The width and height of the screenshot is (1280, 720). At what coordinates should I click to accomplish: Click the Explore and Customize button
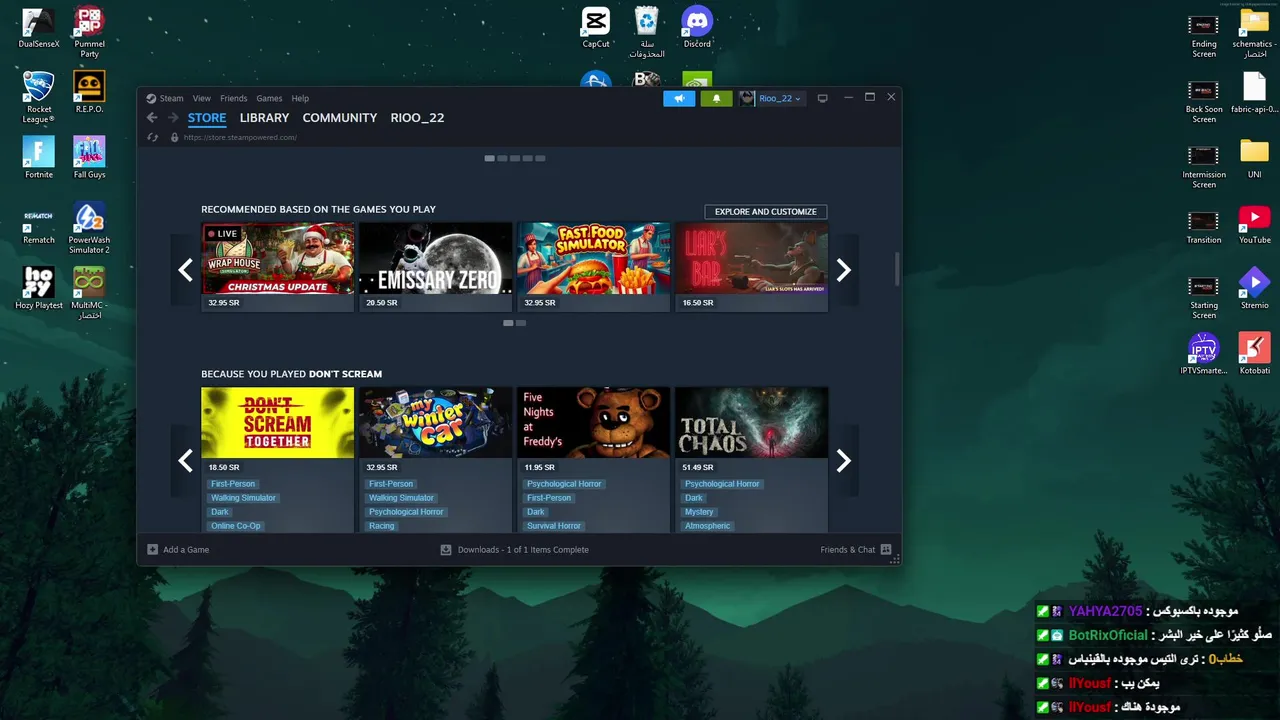coord(766,212)
